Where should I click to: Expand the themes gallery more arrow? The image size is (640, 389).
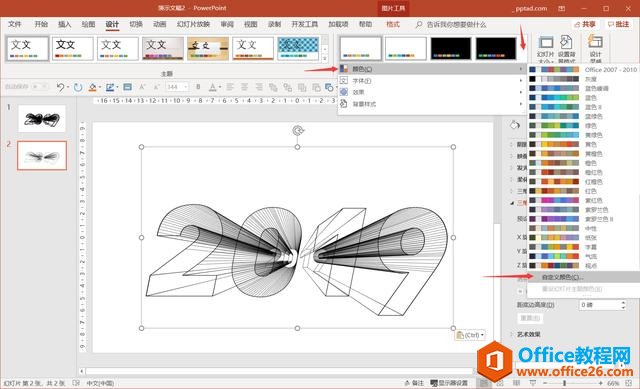click(325, 59)
